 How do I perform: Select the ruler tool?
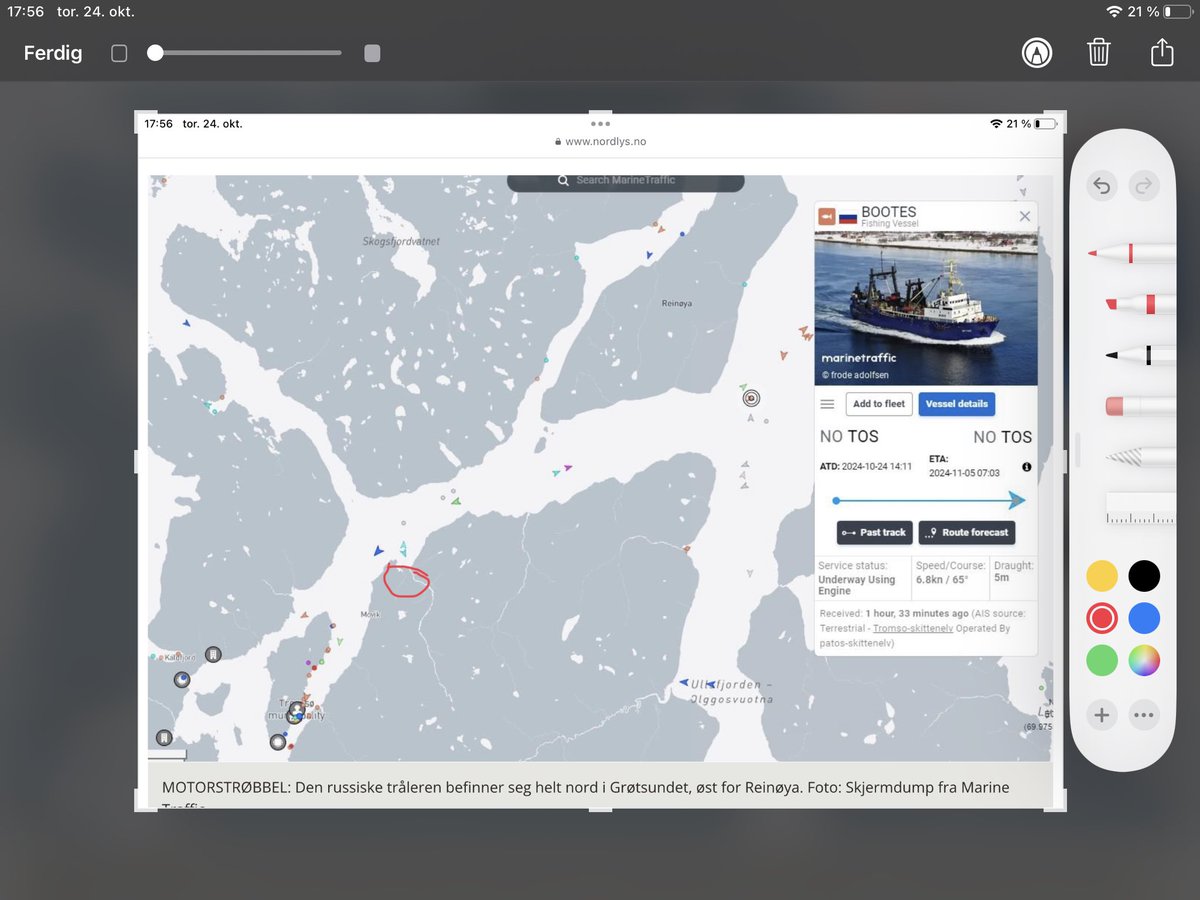pos(1140,508)
